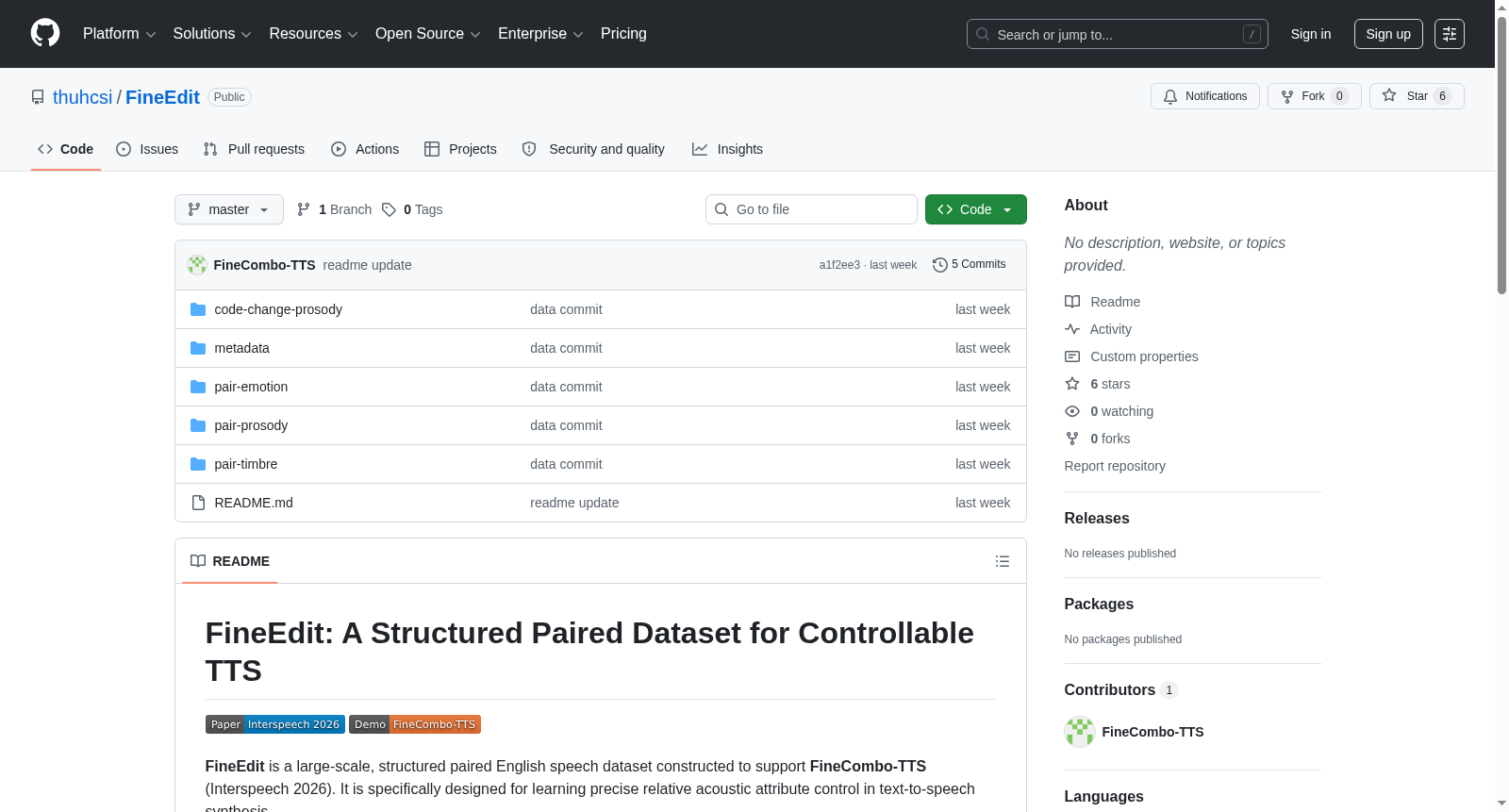Click the book icon beside Readme
The height and width of the screenshot is (812, 1509).
[x=1072, y=302]
